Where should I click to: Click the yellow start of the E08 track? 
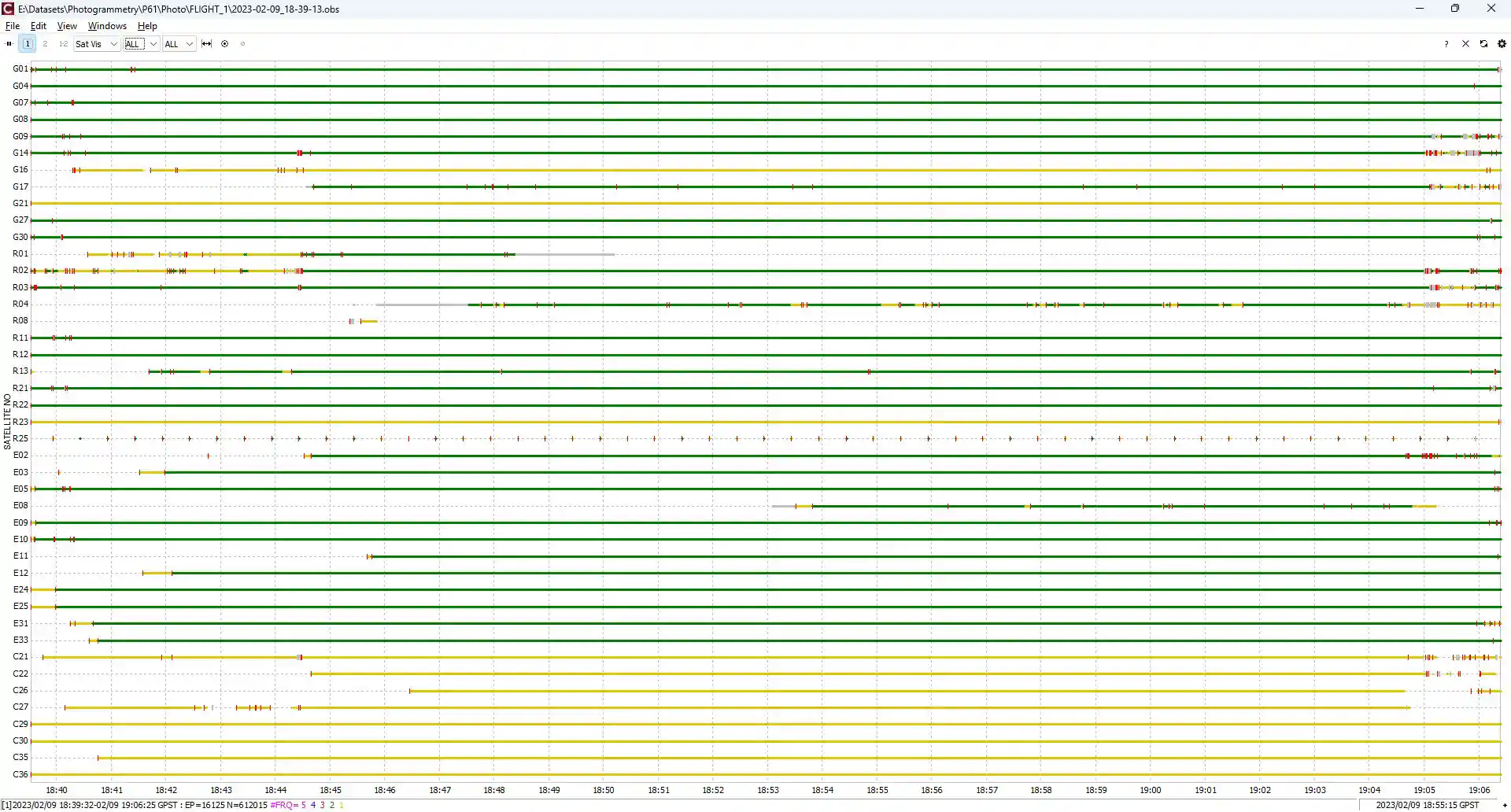point(804,506)
